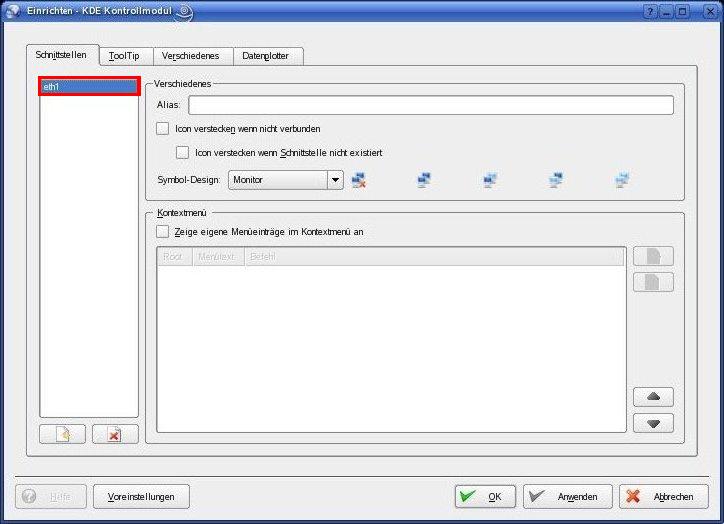Click the Alias text field
The image size is (724, 524).
[x=430, y=105]
